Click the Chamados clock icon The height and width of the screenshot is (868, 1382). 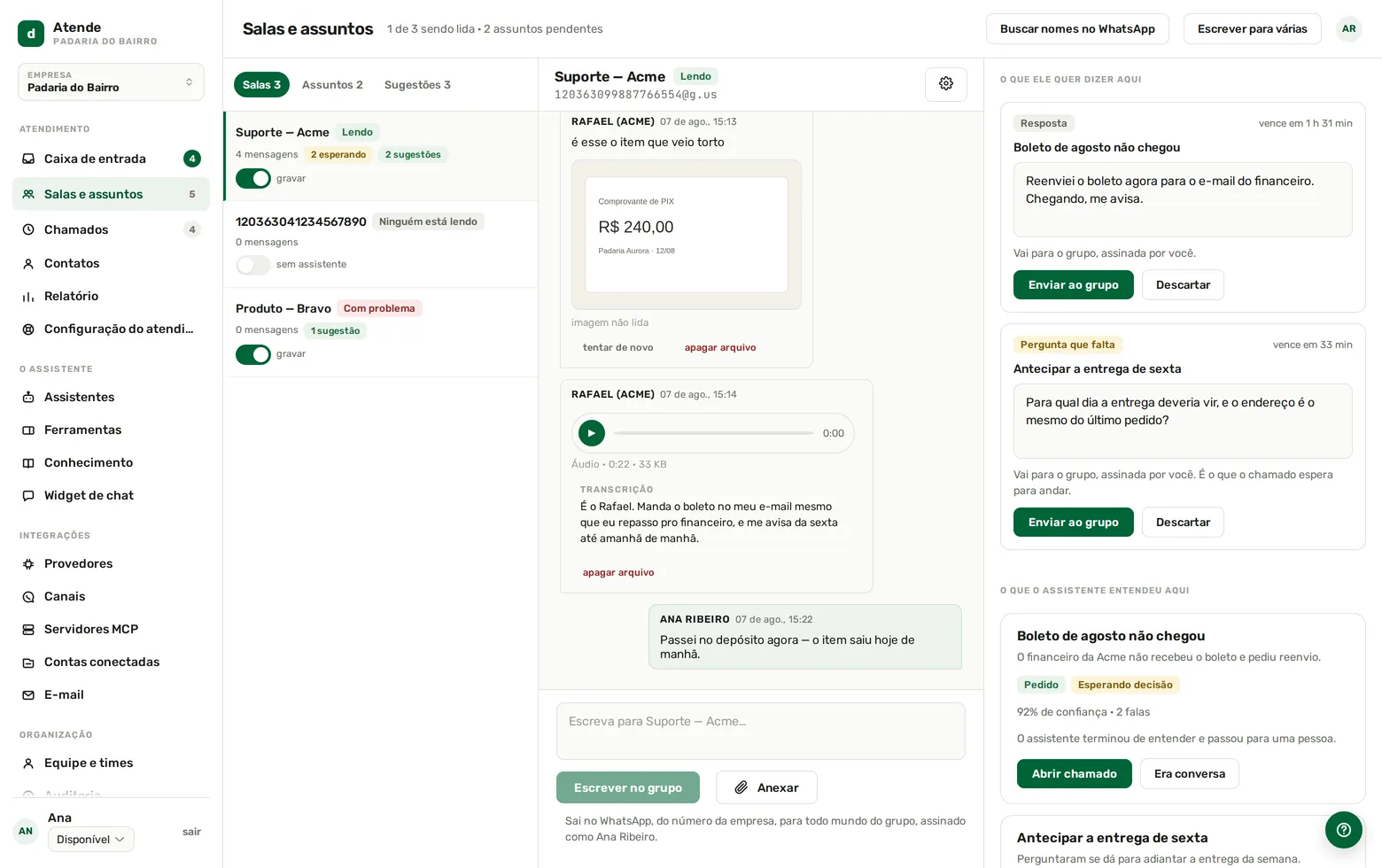(28, 229)
